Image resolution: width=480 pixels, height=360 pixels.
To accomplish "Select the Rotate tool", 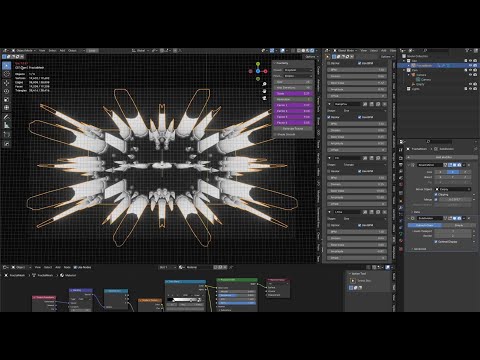I will point(7,91).
